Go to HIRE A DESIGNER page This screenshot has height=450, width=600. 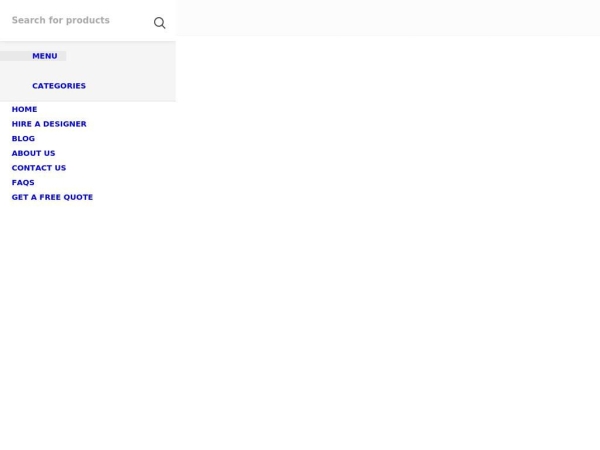(49, 124)
